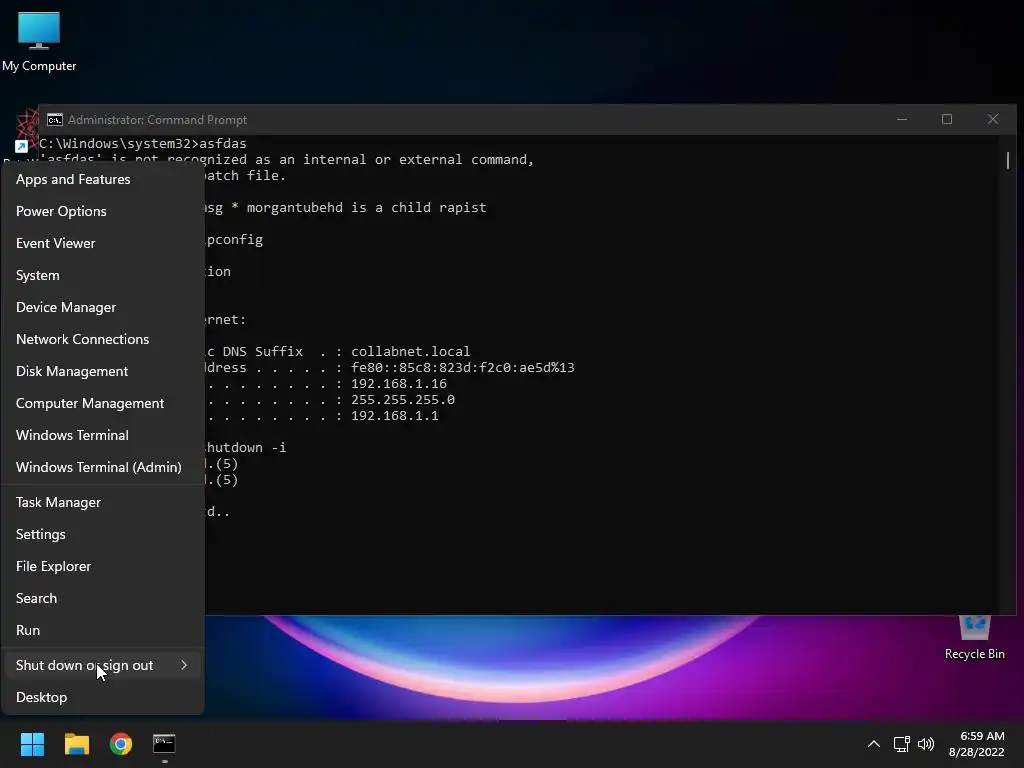The image size is (1024, 768).
Task: Launch Google Chrome from taskbar
Action: 121,744
